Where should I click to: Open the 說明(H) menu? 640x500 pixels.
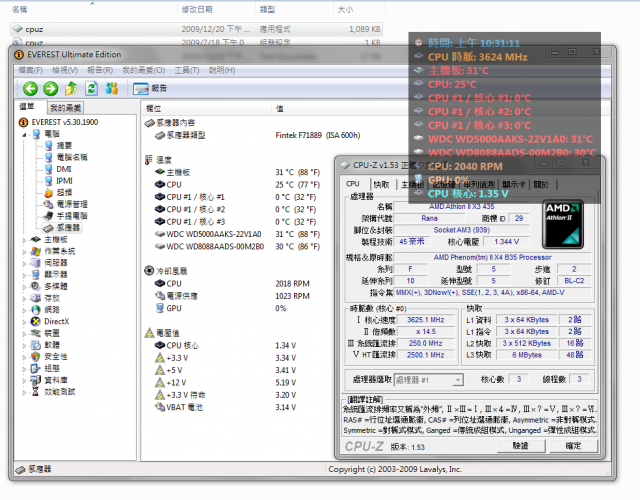222,70
